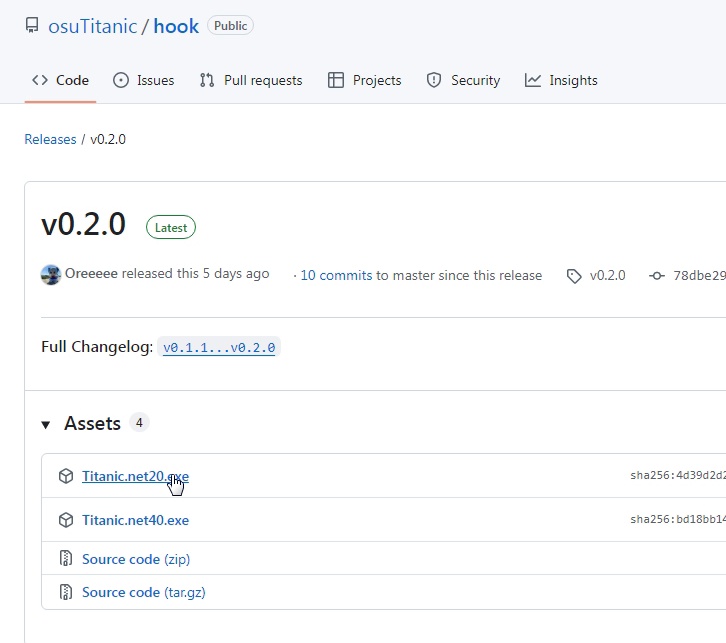Click the tag icon beside v0.2.0
Viewport: 726px width, 643px height.
pyautogui.click(x=574, y=276)
